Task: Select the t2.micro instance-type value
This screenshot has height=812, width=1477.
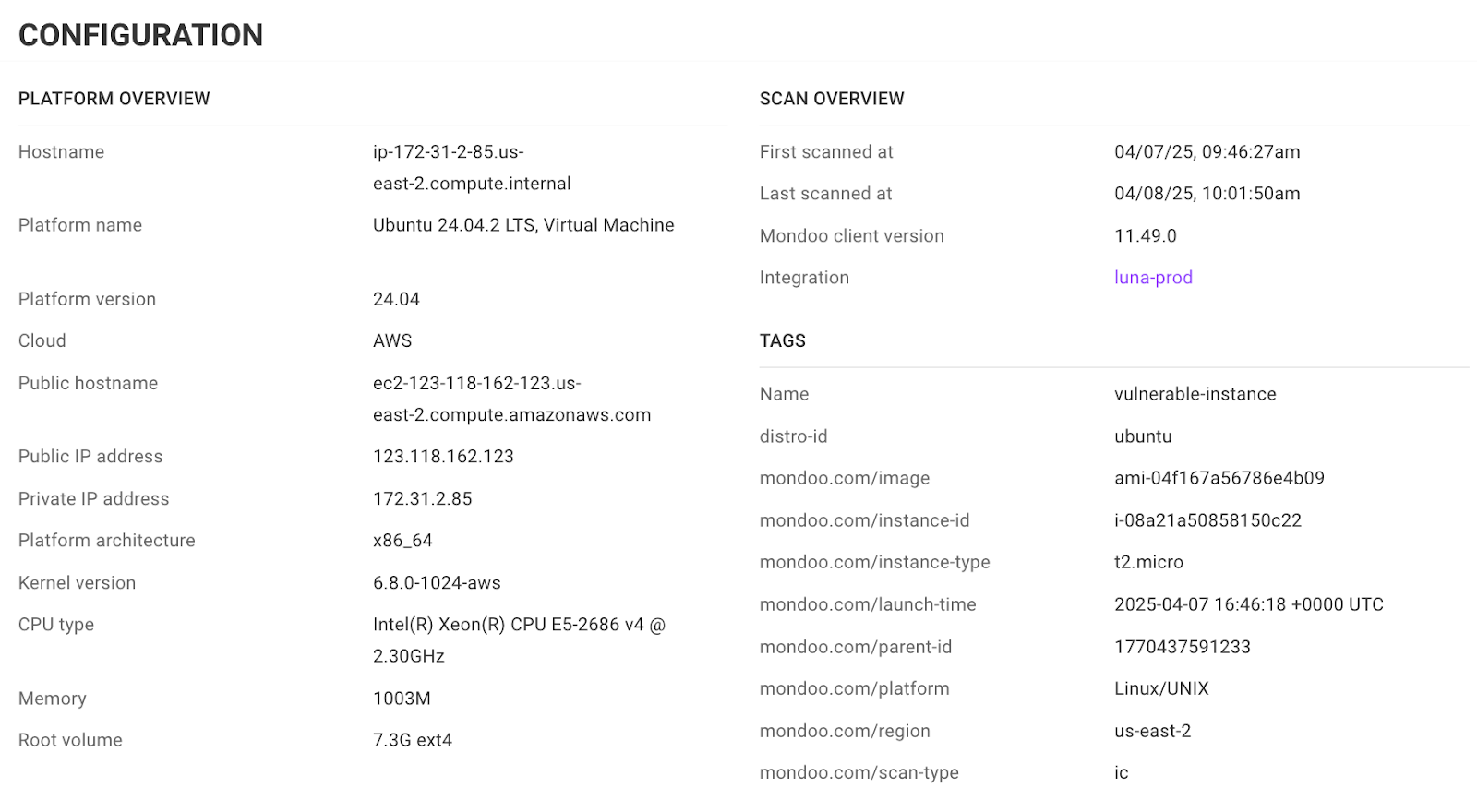Action: point(1149,561)
